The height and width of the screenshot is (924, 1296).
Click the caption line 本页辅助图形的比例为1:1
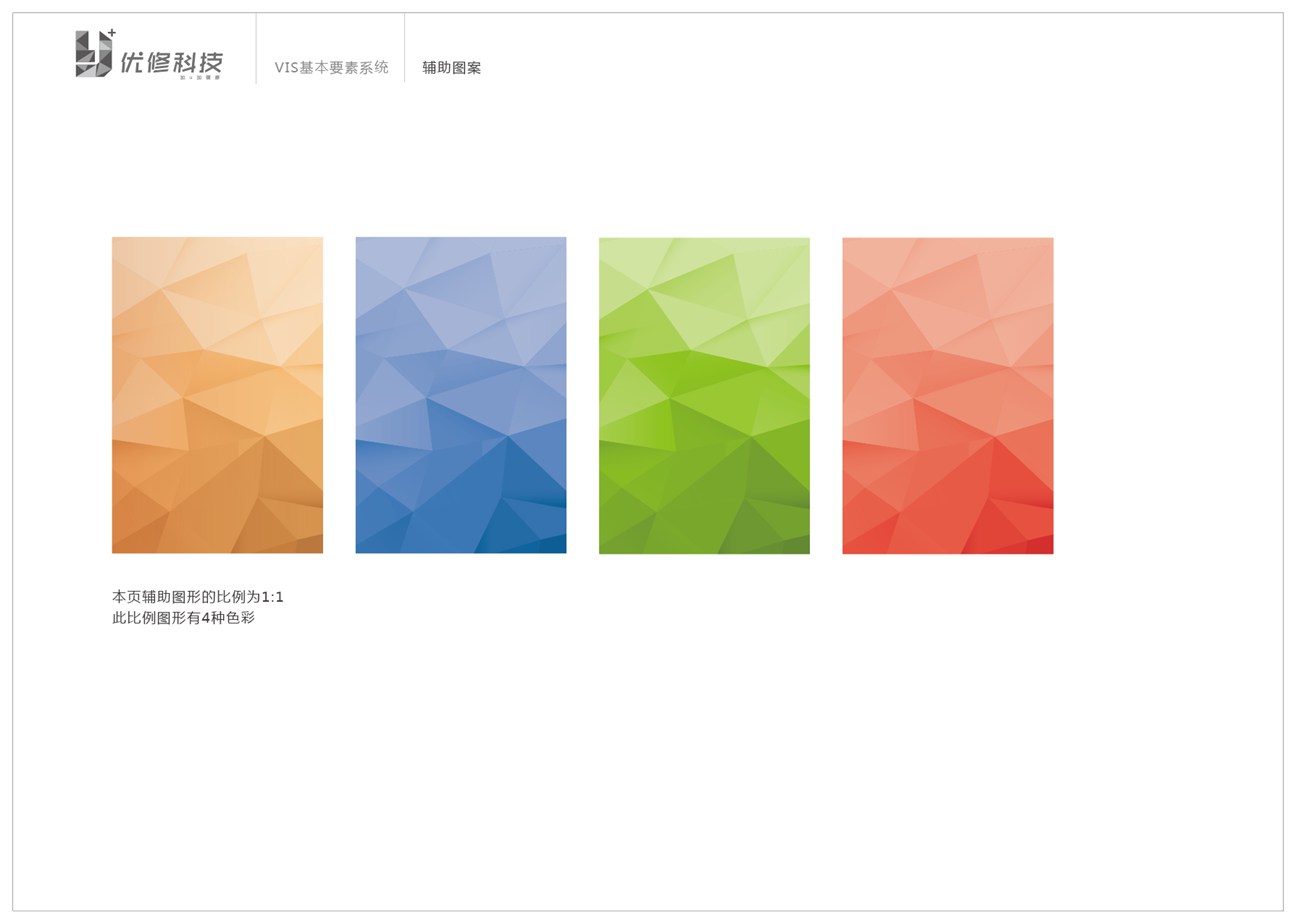[x=197, y=597]
